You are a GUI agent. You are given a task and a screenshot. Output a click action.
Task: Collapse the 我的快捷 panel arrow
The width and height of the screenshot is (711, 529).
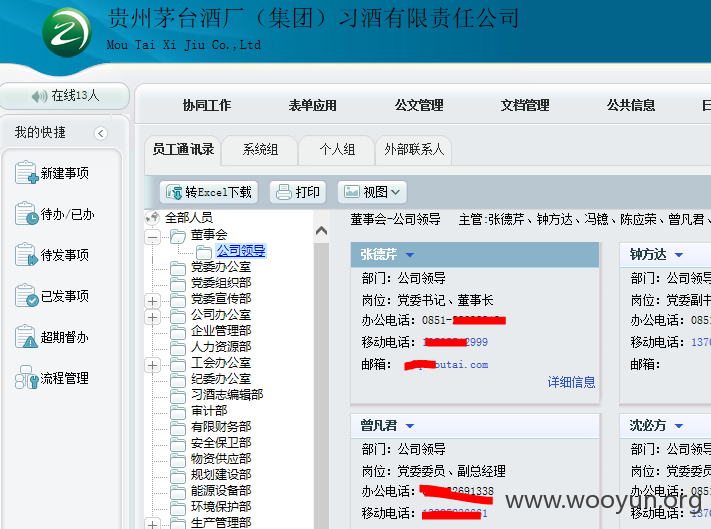(x=101, y=133)
